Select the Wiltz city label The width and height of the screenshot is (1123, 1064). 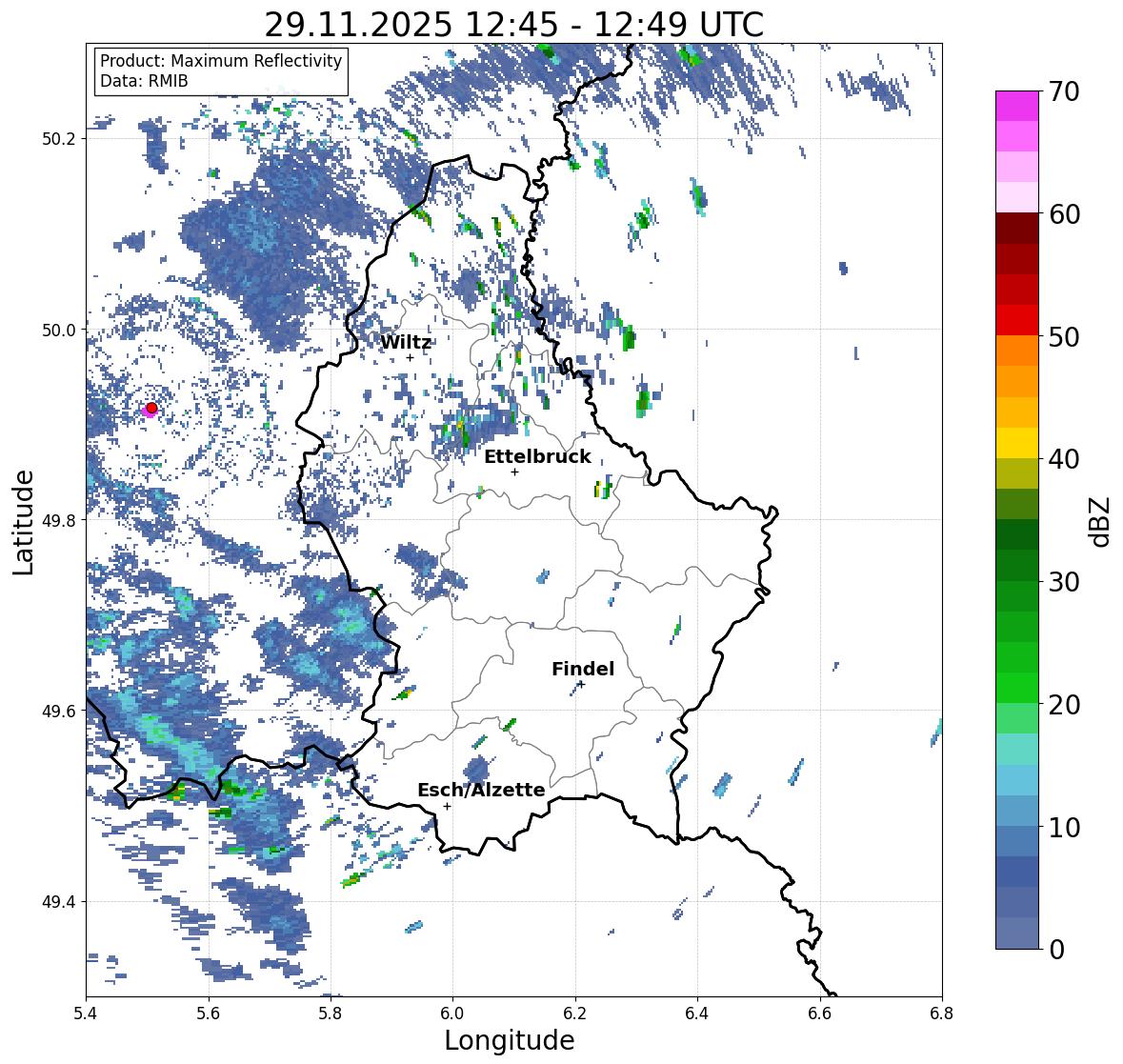click(x=406, y=342)
